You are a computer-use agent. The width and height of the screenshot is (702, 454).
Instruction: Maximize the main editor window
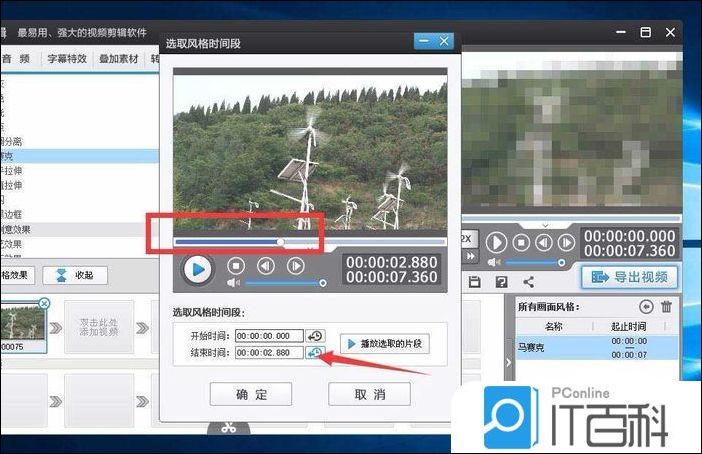[646, 32]
